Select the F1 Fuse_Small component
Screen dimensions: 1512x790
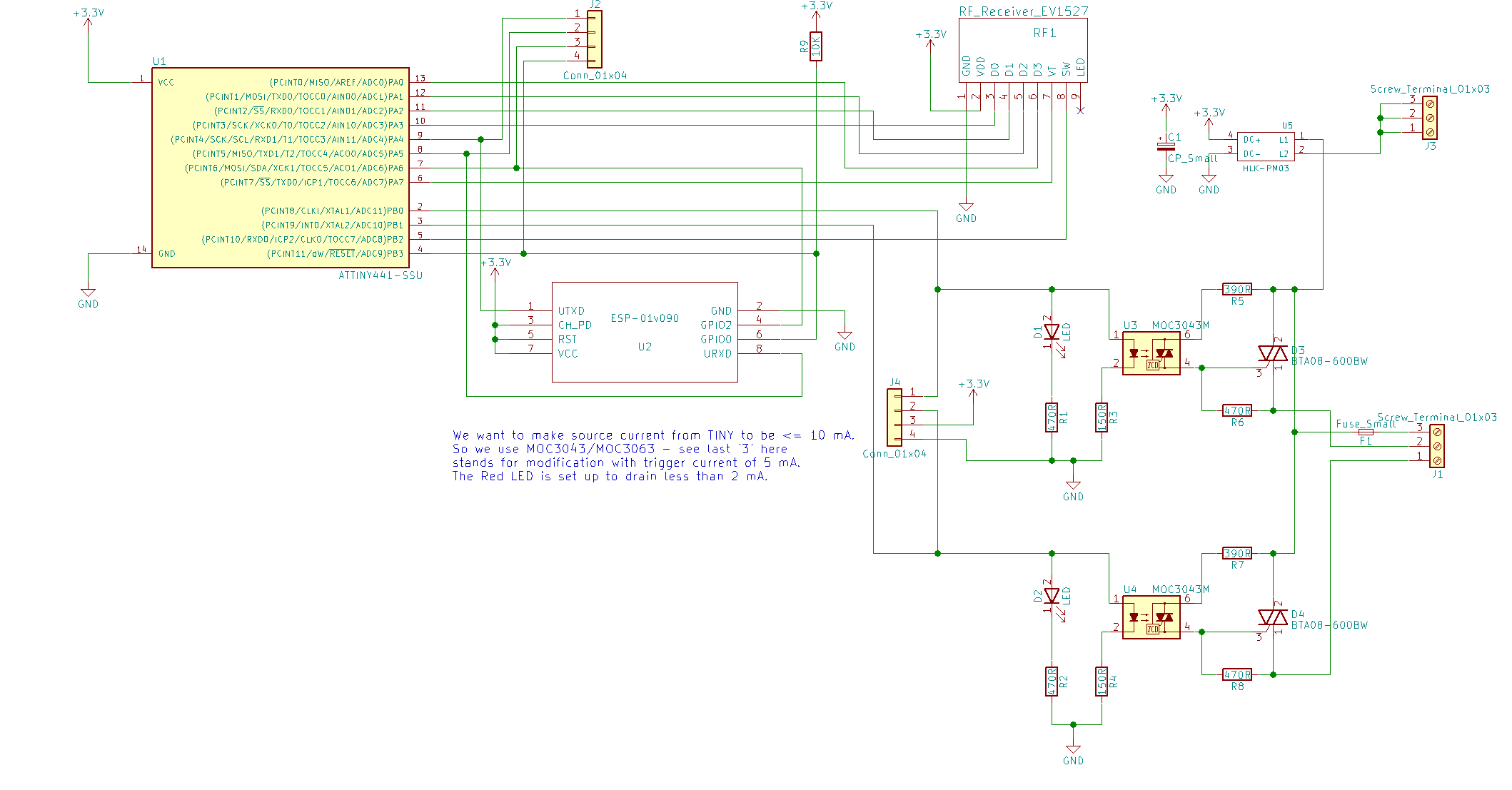[x=1366, y=432]
